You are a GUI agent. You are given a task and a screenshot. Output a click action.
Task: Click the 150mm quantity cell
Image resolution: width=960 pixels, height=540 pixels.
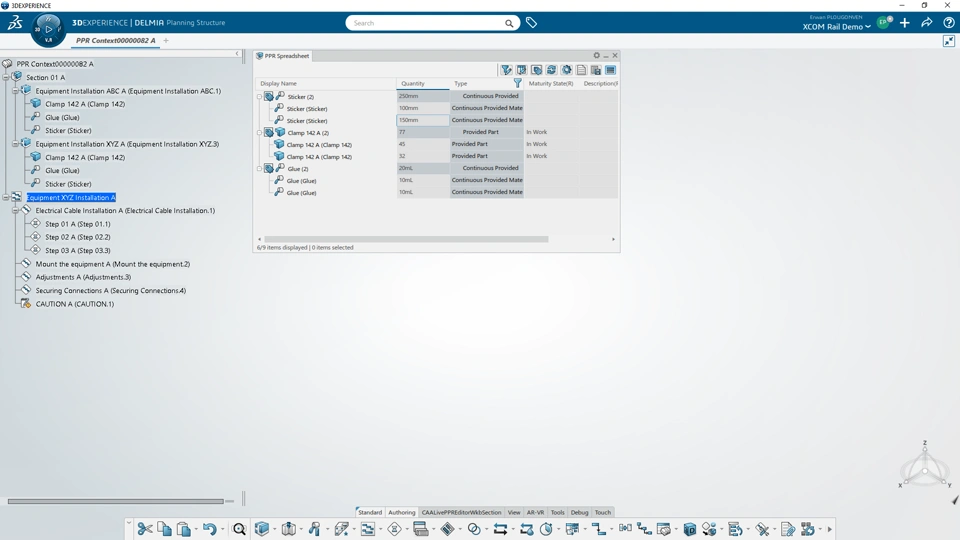(422, 120)
